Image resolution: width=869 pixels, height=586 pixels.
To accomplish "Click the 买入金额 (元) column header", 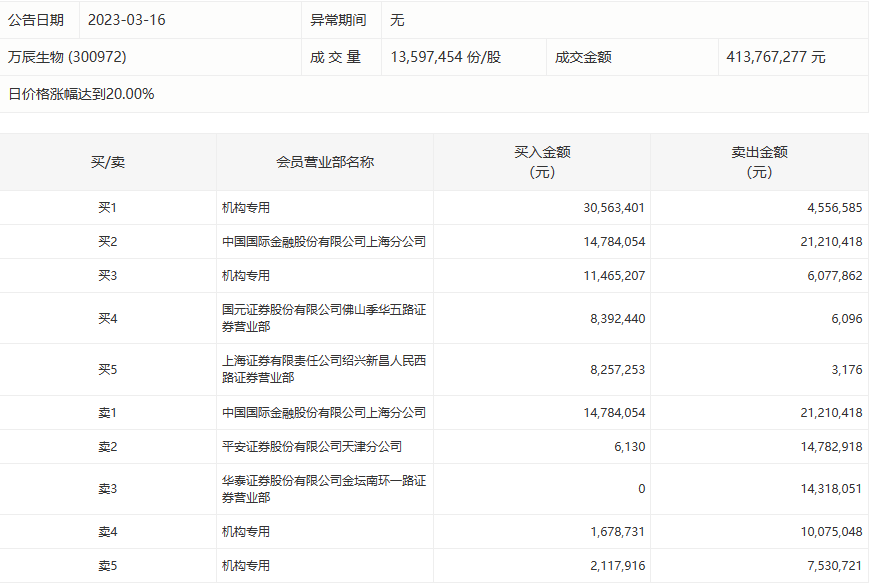I will click(x=542, y=162).
